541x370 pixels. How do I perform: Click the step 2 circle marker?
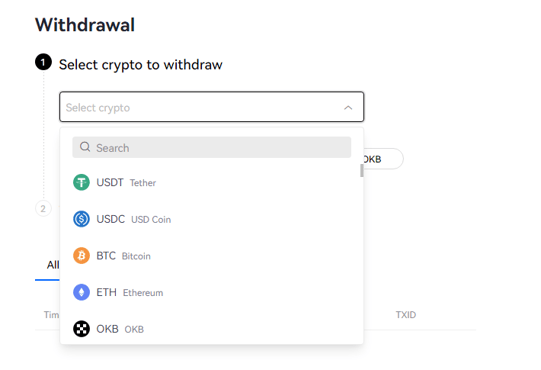pyautogui.click(x=43, y=208)
